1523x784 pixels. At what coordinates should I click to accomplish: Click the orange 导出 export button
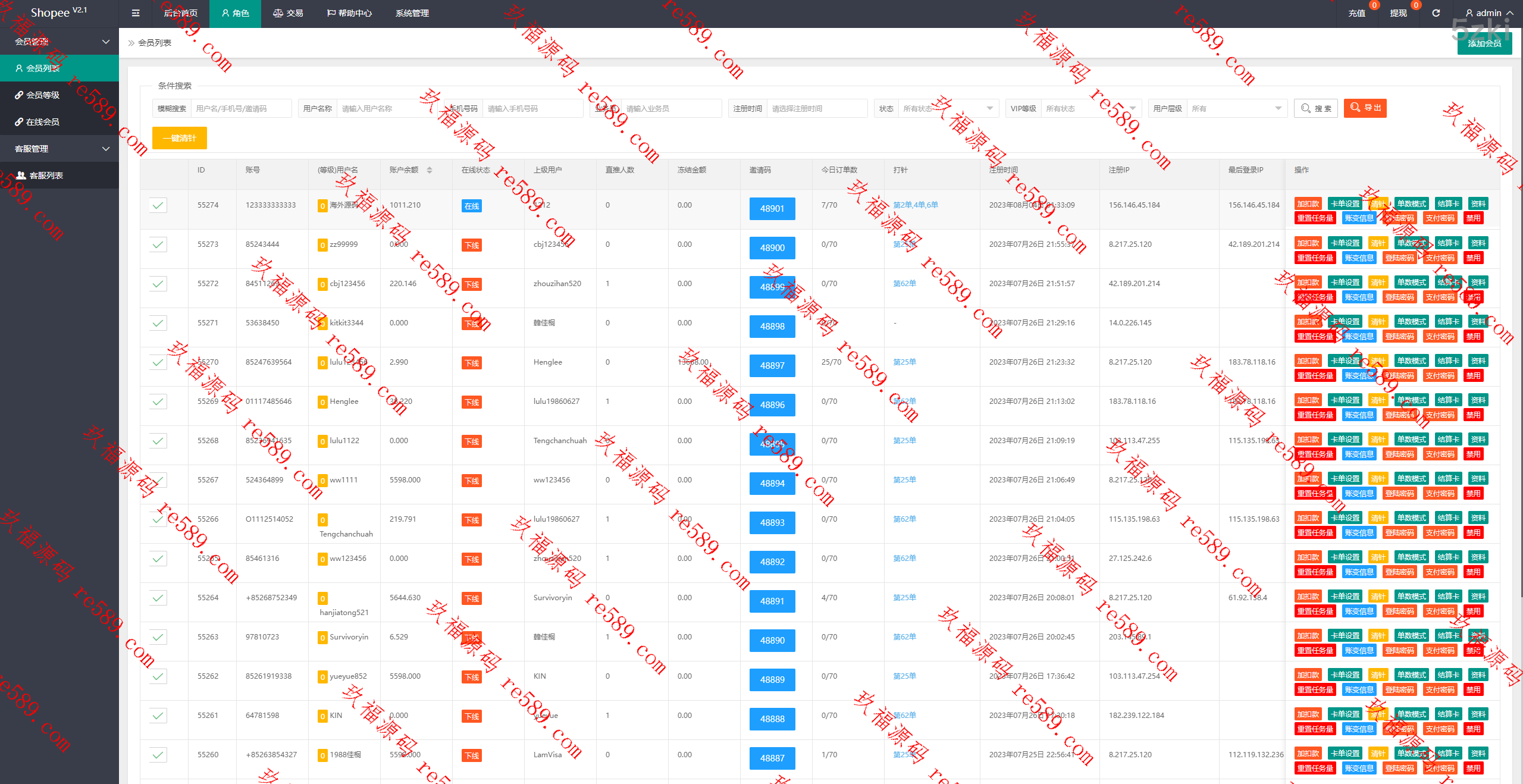tap(1365, 108)
